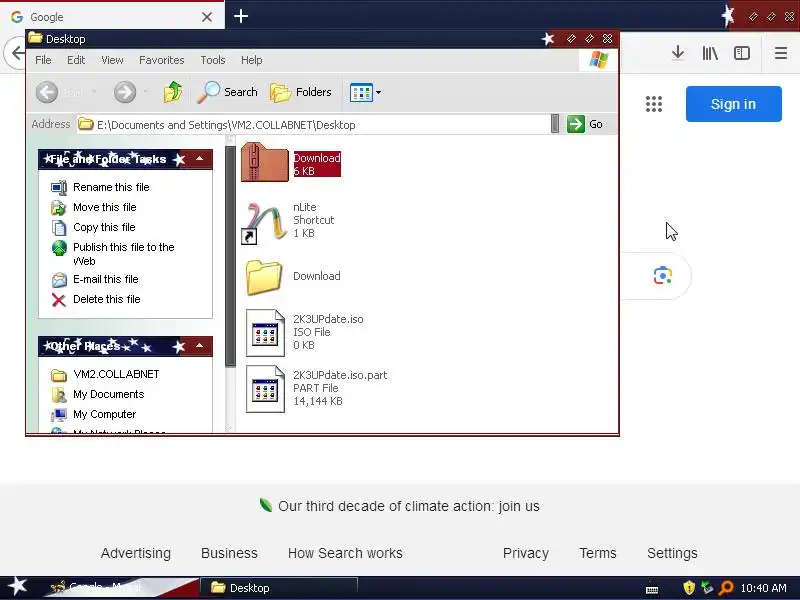Open the browser Library icon
Screen dimensions: 800x600
(710, 53)
